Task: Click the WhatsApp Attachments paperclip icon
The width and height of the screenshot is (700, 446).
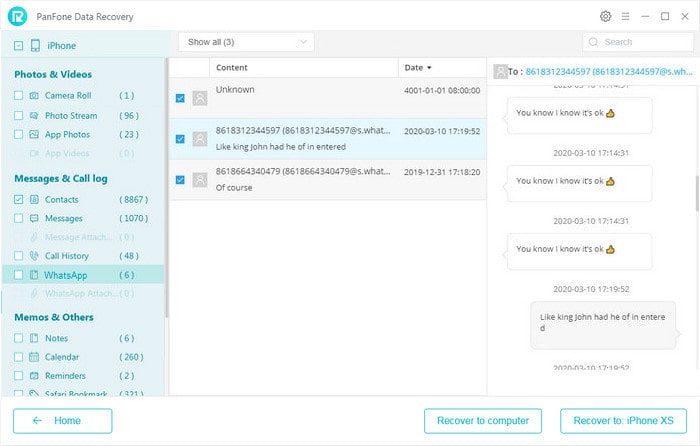Action: (x=34, y=293)
